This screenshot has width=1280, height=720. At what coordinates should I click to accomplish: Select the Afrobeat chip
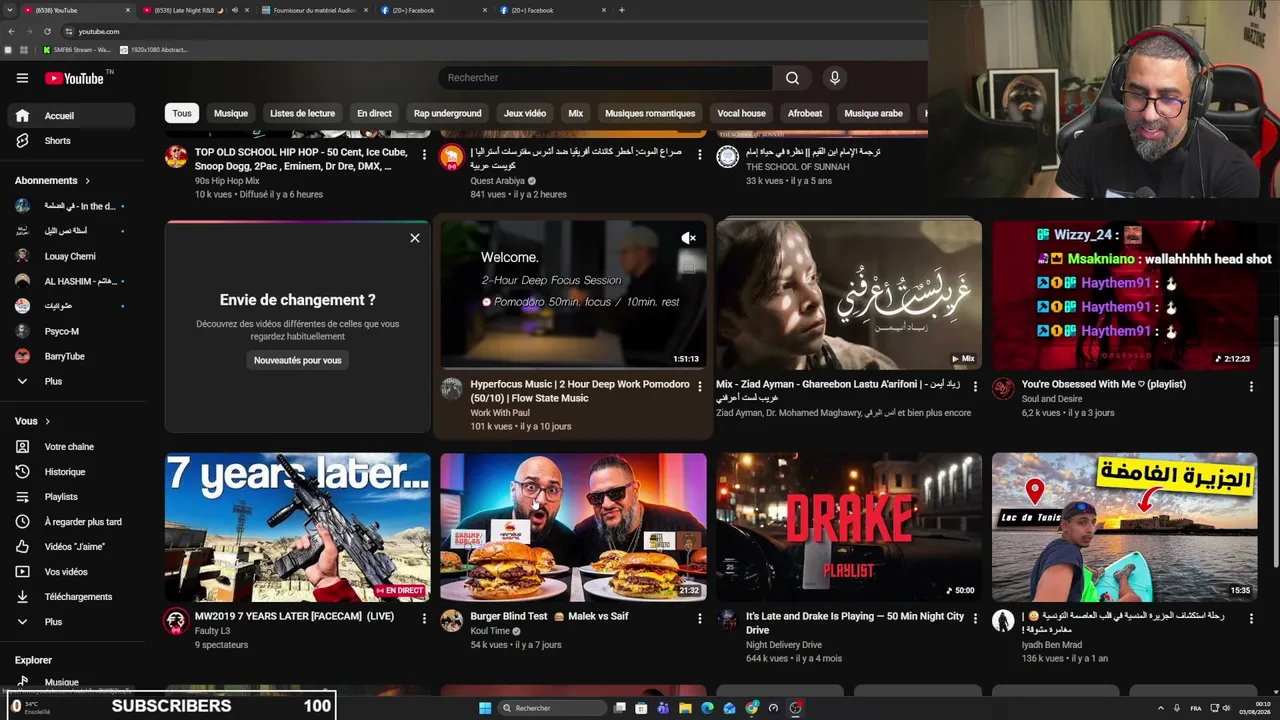[x=805, y=113]
